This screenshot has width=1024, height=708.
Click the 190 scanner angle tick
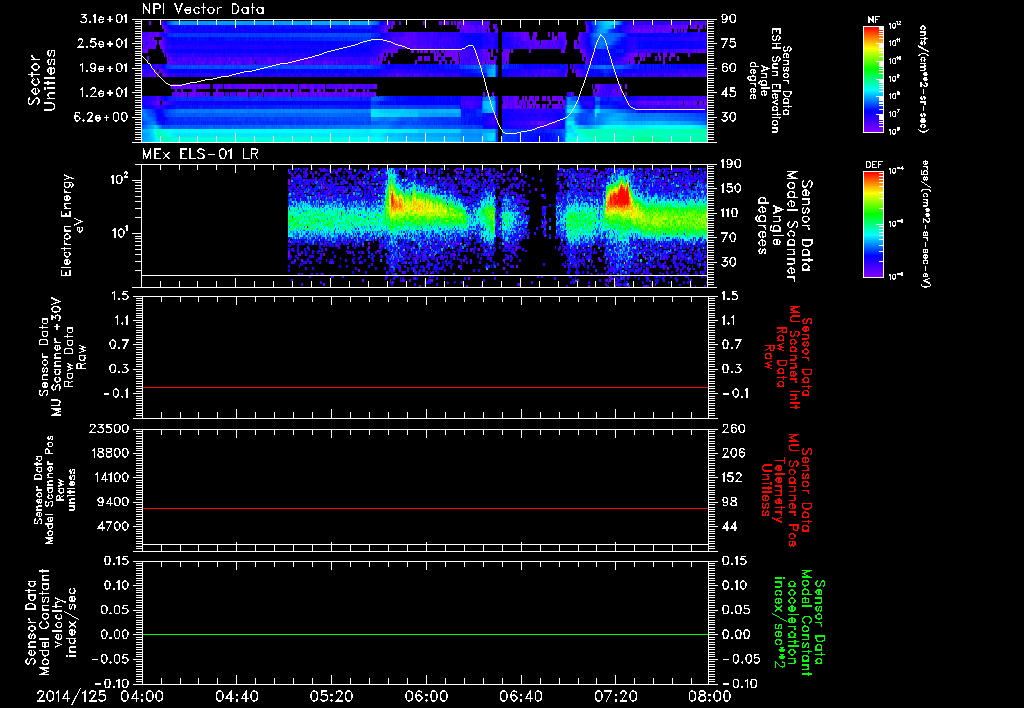coord(732,164)
